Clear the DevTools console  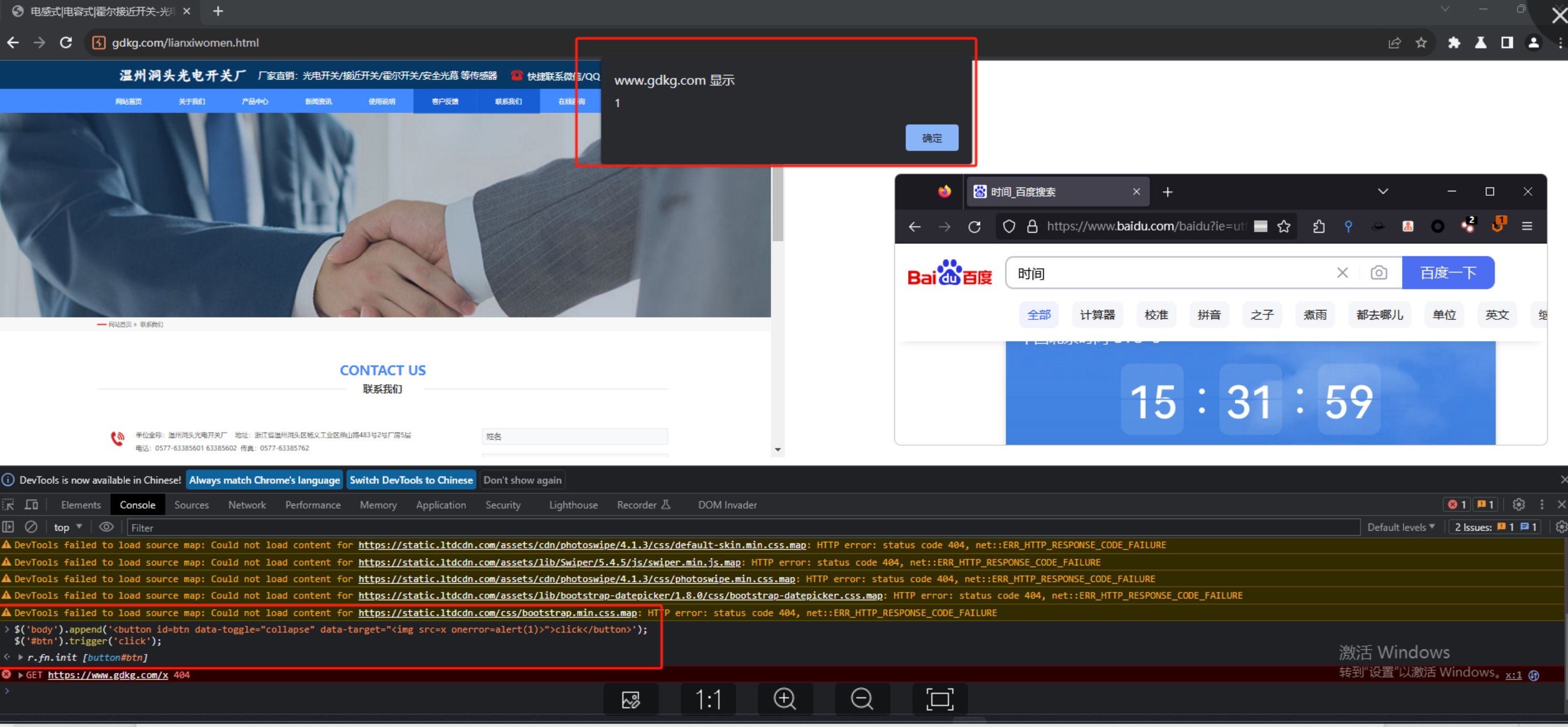coord(31,527)
